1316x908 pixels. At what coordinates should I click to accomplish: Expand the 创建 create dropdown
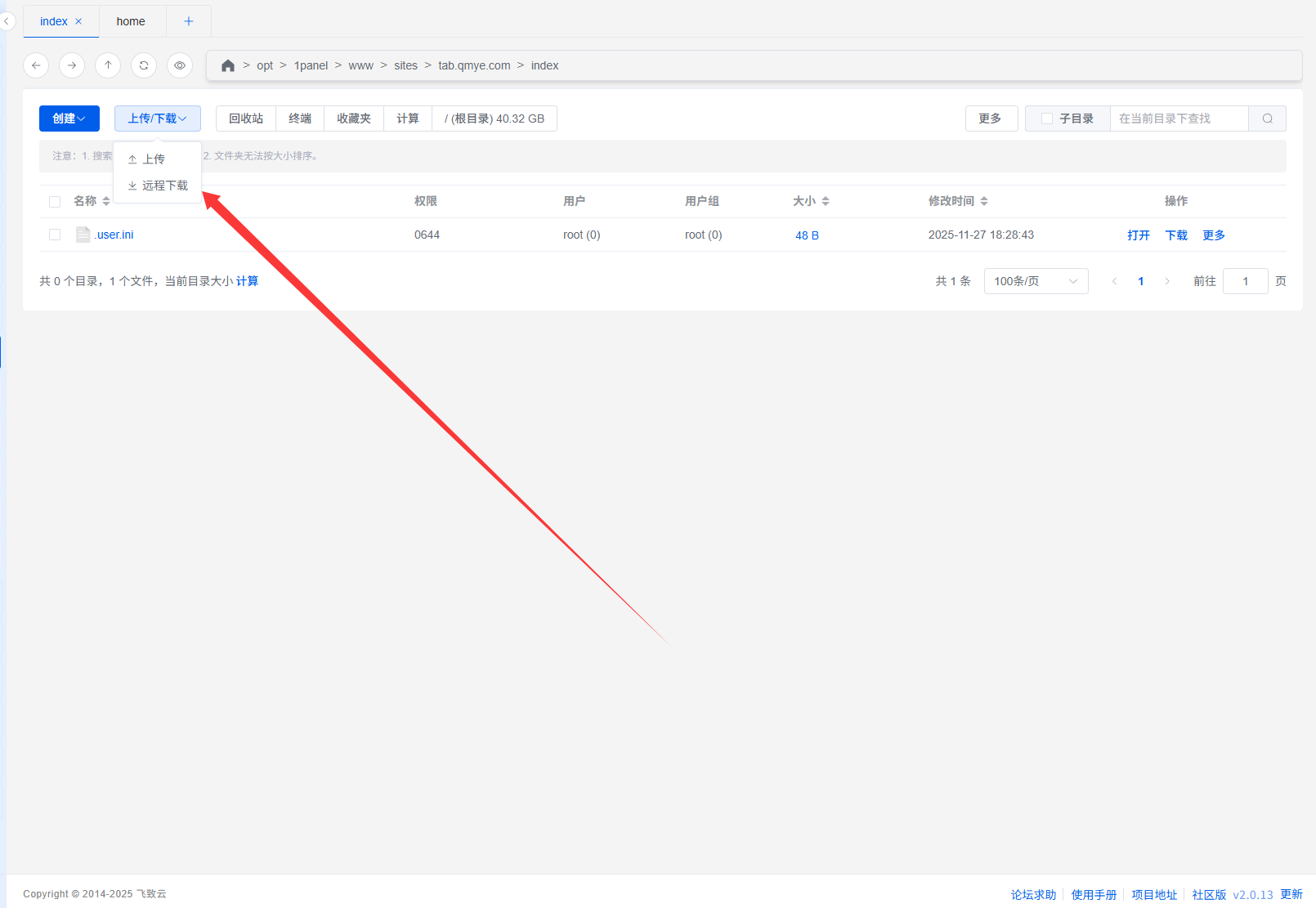(69, 119)
